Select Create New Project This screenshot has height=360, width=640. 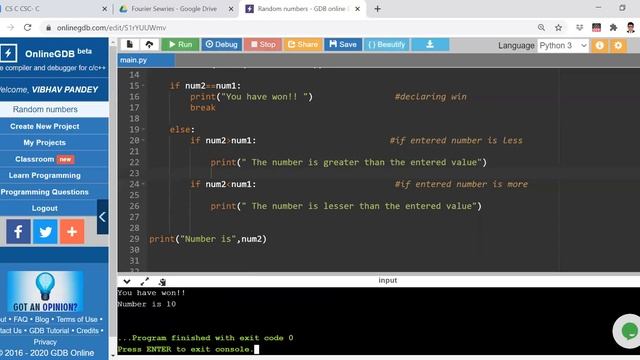pos(45,127)
